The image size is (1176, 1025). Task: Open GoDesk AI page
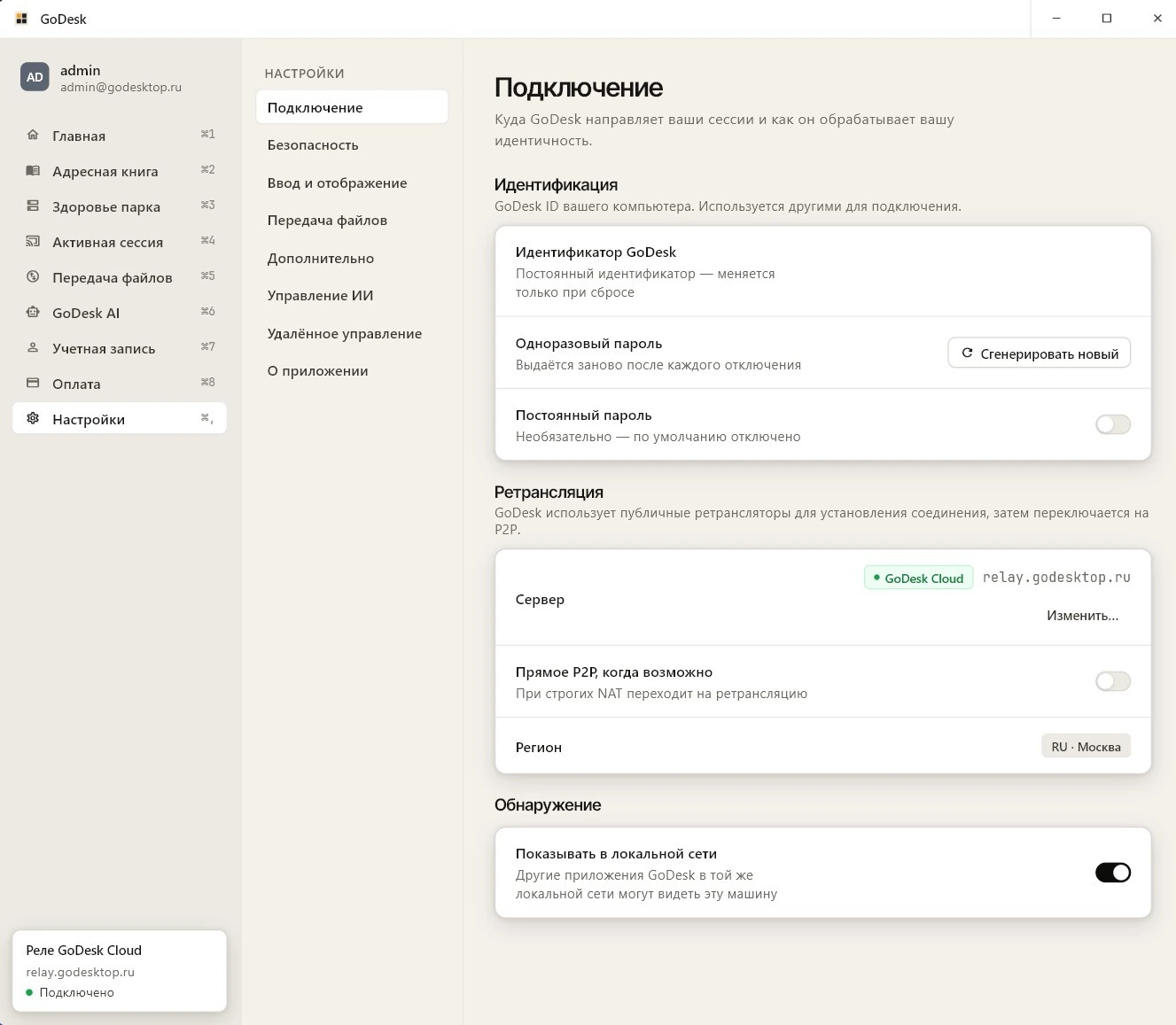pyautogui.click(x=120, y=313)
